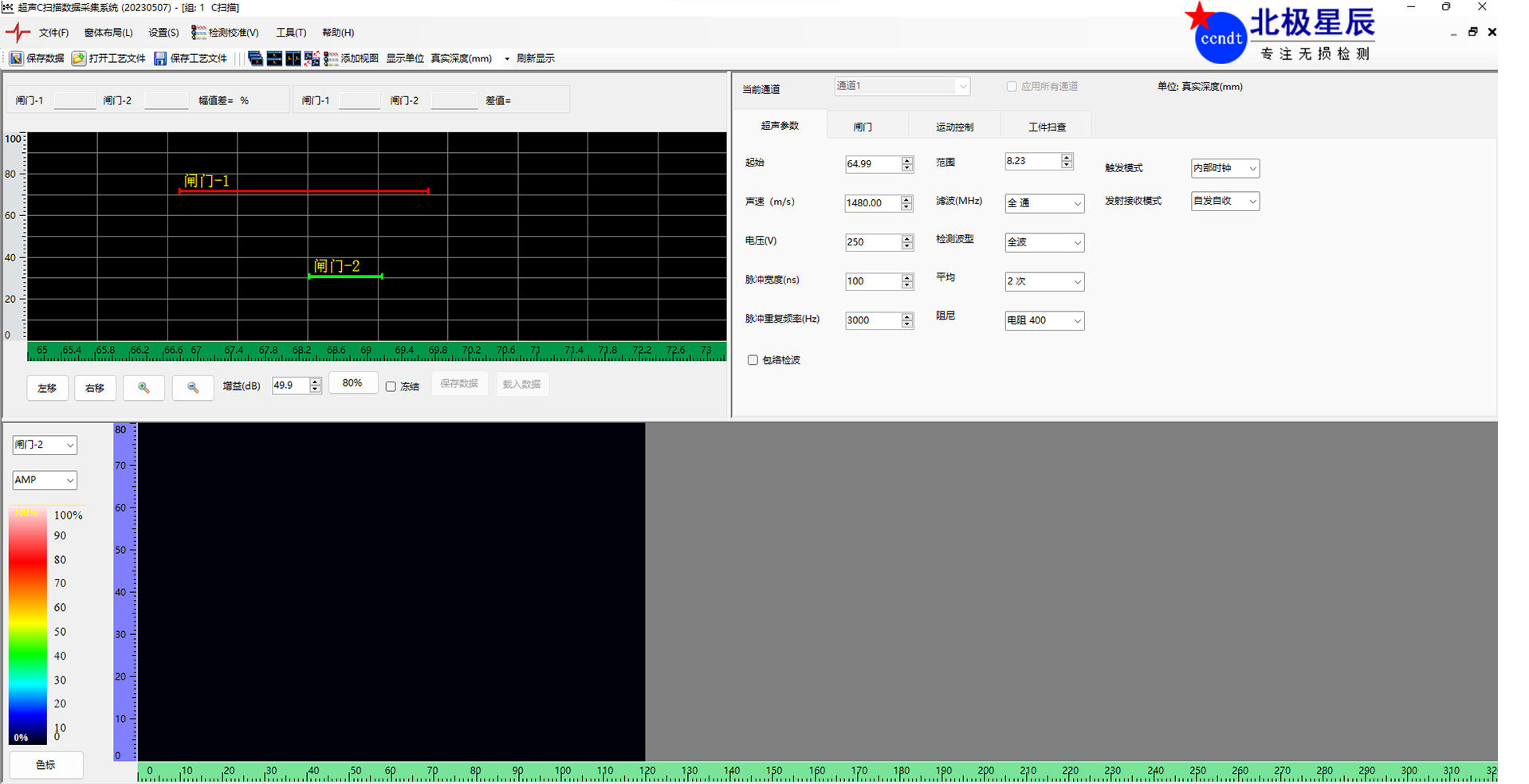1529x784 pixels.
Task: Click the 打开工艺文件 folder icon
Action: (x=78, y=58)
